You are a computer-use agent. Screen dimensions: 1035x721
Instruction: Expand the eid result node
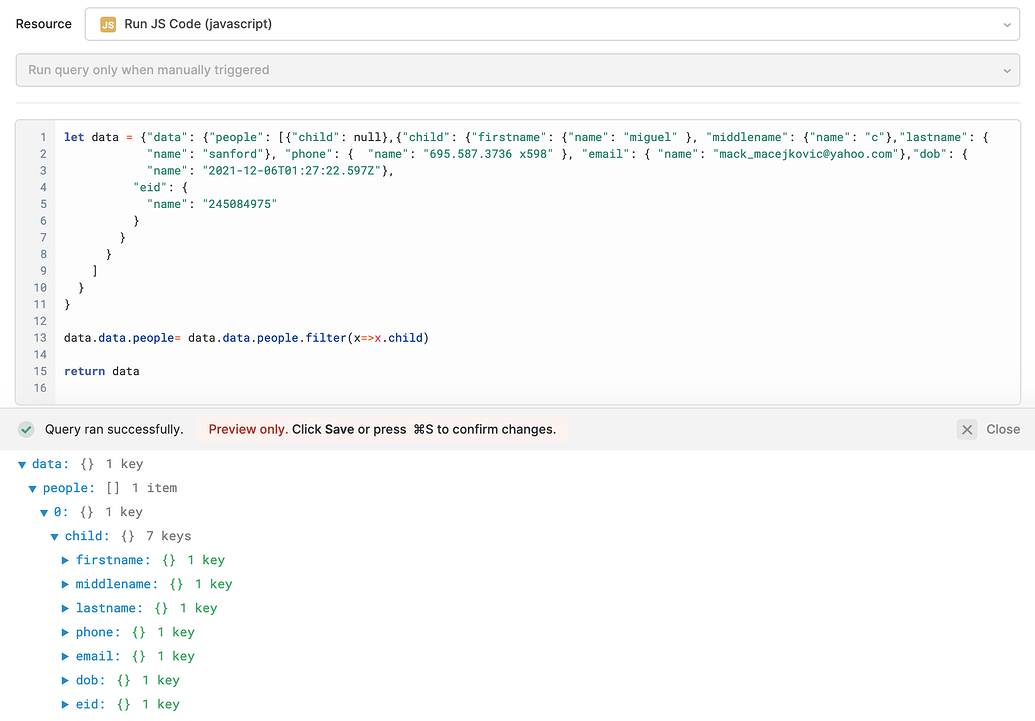tap(65, 704)
